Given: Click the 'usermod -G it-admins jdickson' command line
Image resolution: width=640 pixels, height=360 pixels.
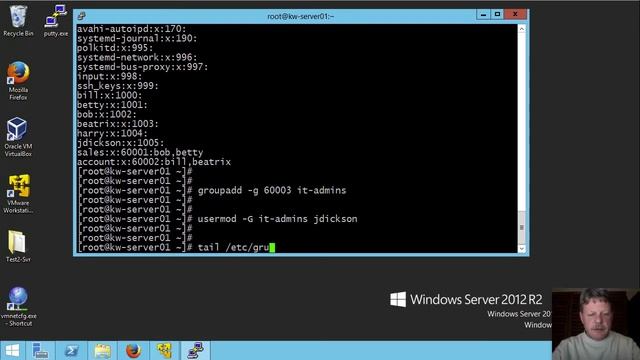Looking at the screenshot, I should click(x=218, y=219).
